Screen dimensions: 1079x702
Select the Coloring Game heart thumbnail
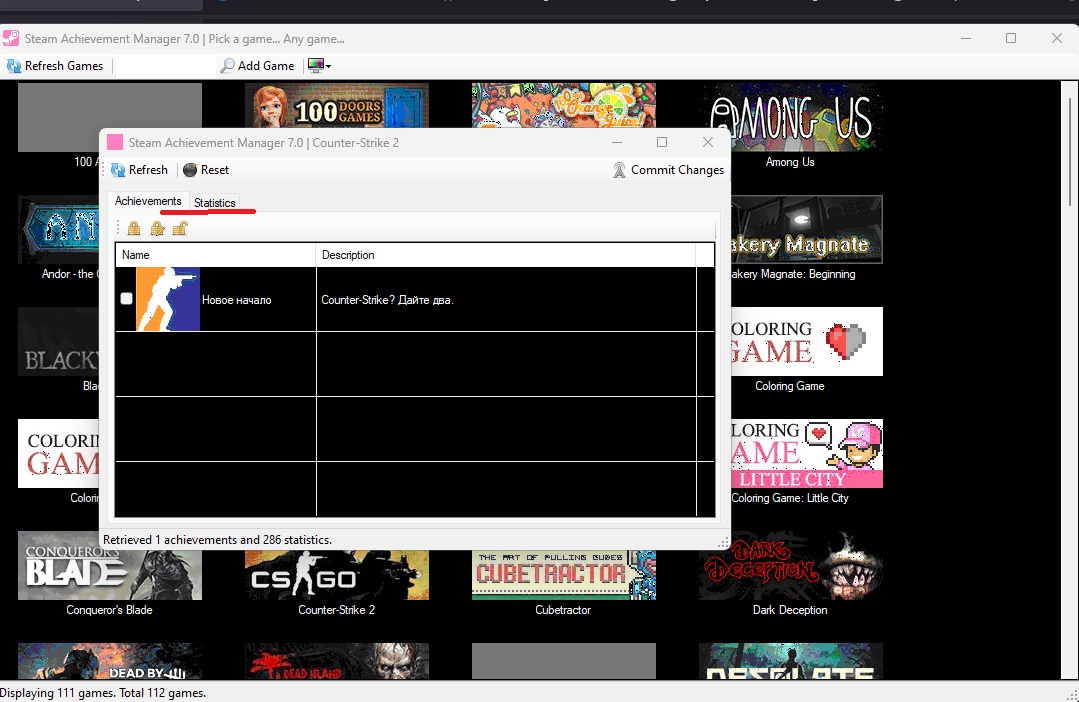pos(806,341)
